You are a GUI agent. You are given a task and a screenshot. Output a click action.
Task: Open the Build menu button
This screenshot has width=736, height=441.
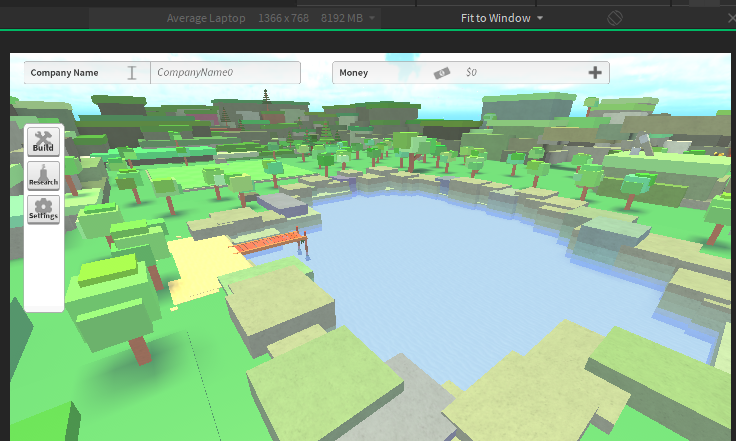[43, 141]
